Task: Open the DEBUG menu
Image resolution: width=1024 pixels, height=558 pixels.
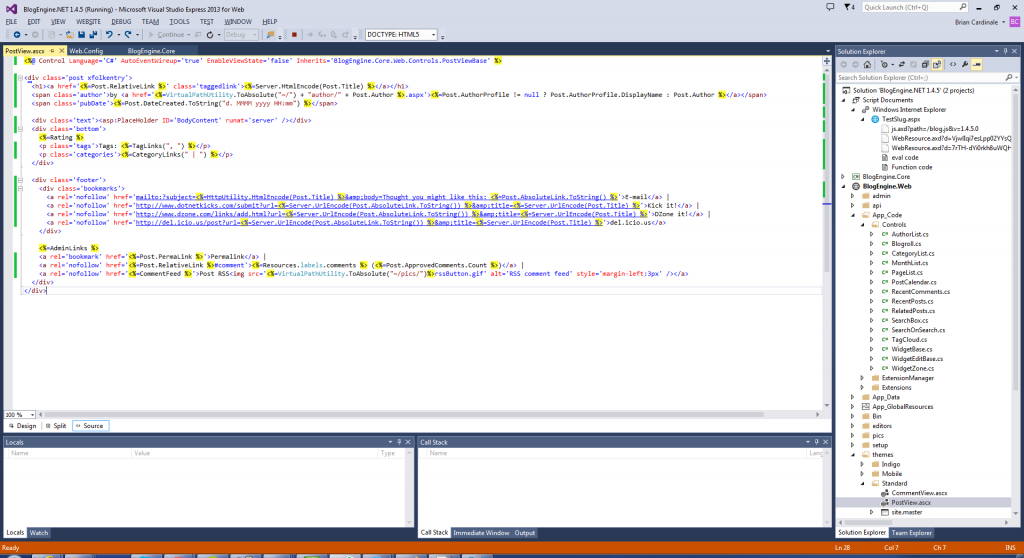Action: pos(120,20)
